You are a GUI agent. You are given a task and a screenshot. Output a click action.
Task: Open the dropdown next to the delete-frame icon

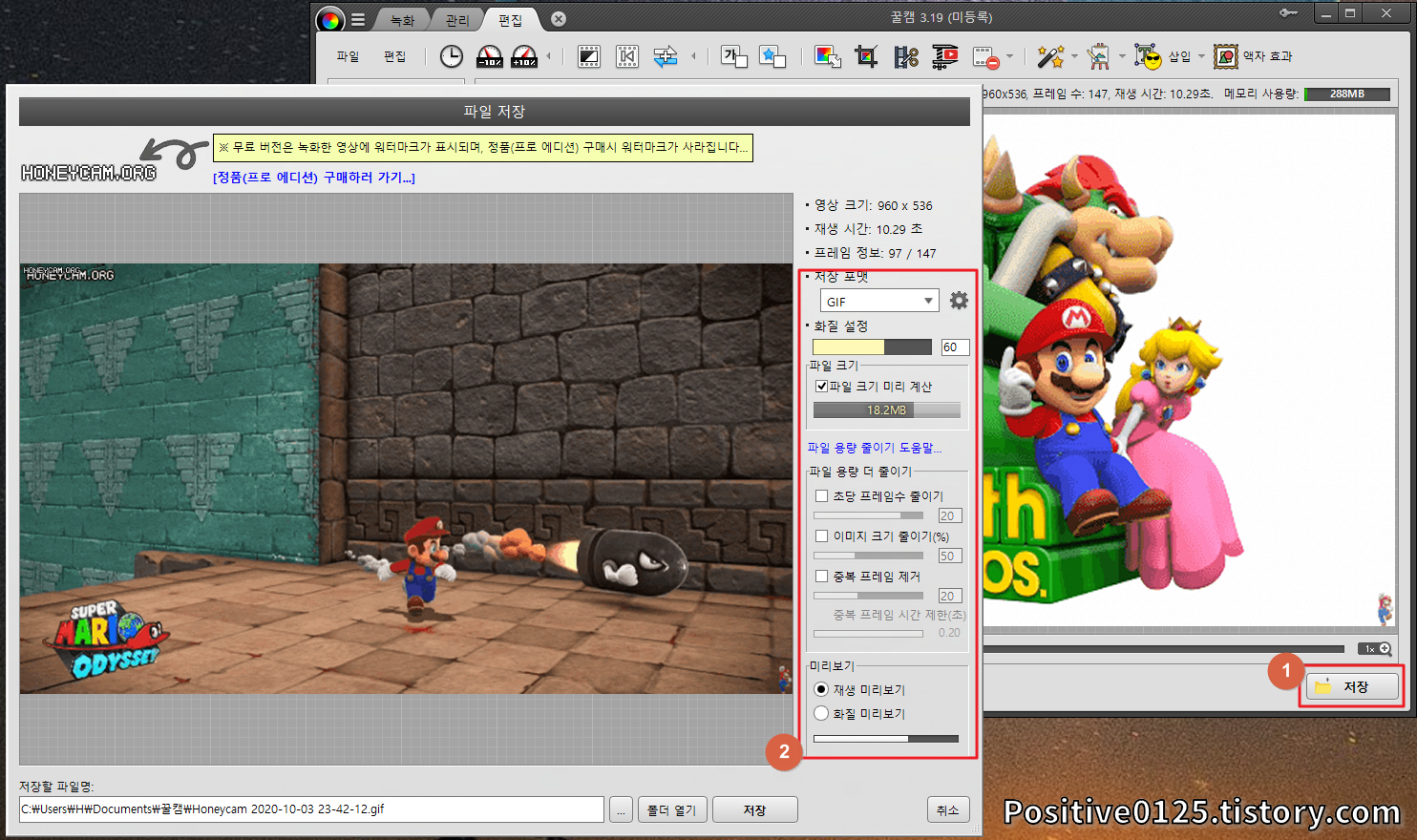[x=1009, y=56]
